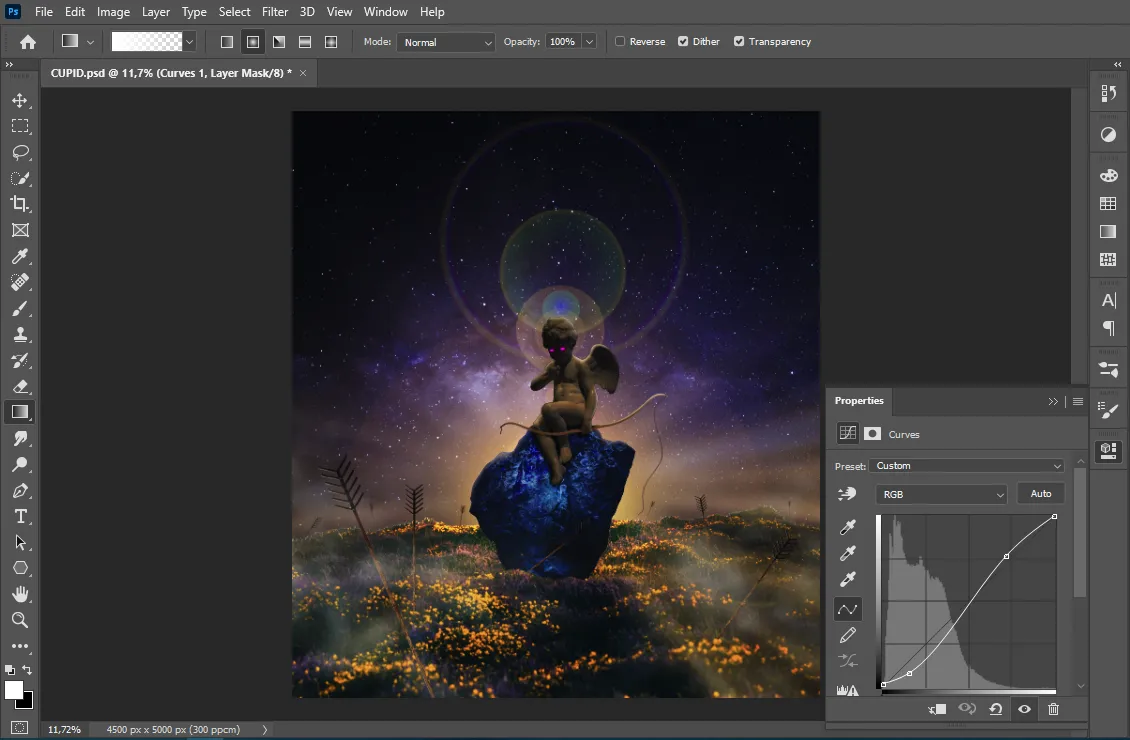This screenshot has height=740, width=1130.
Task: Open the Color panel palette icon
Action: point(1108,176)
